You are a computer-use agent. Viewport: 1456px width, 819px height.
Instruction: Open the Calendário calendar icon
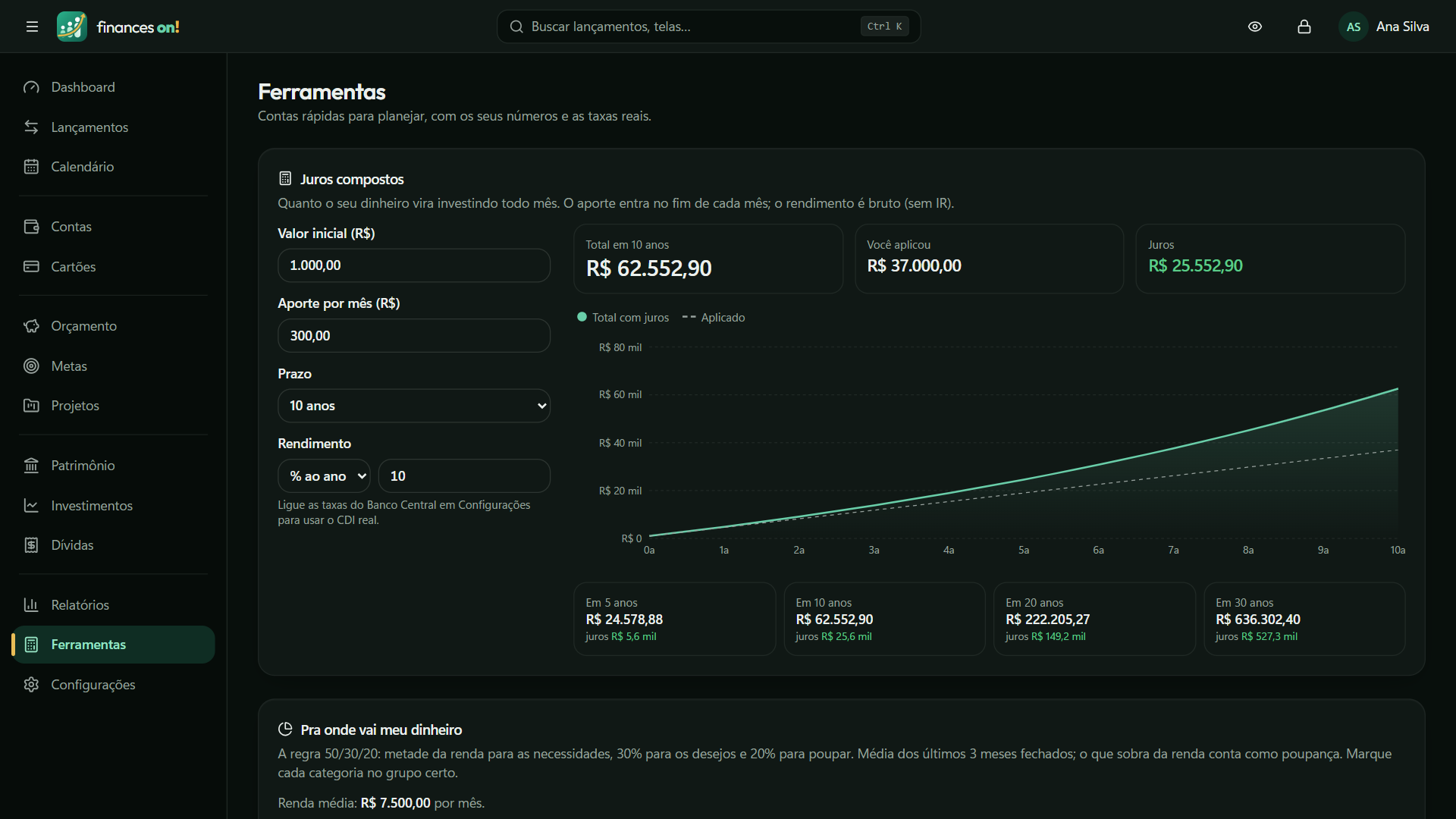(x=31, y=167)
